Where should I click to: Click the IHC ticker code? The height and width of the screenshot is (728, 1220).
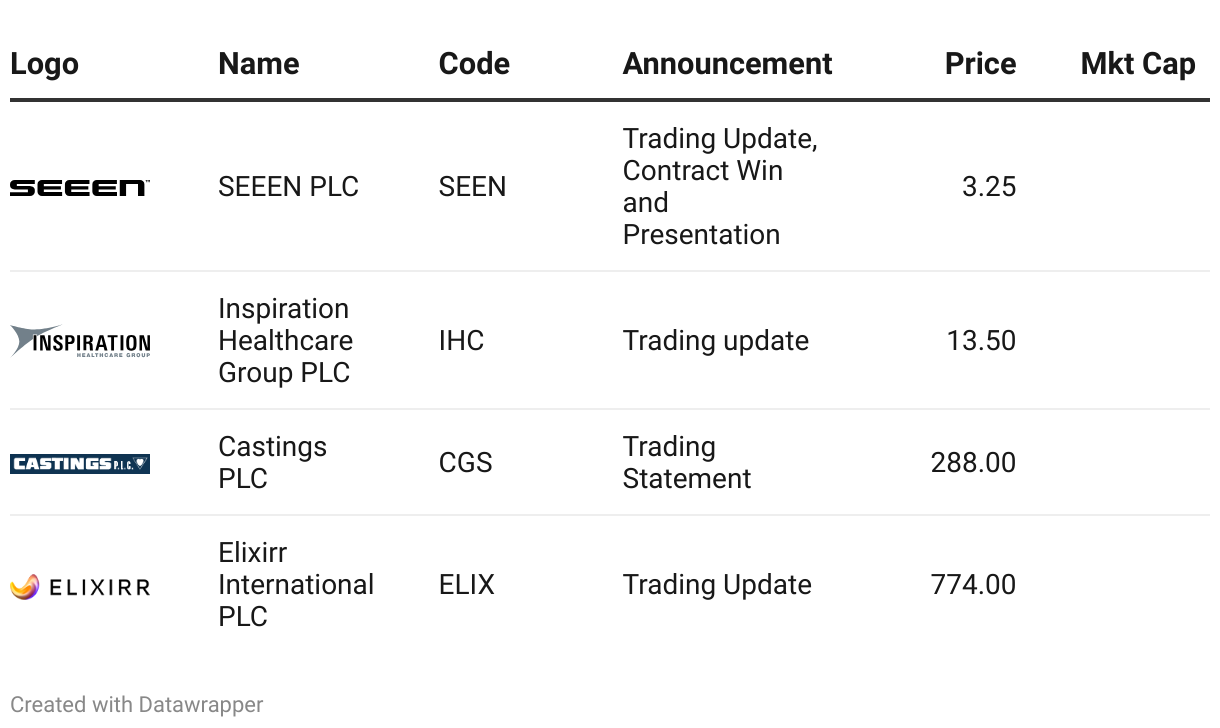[x=461, y=341]
